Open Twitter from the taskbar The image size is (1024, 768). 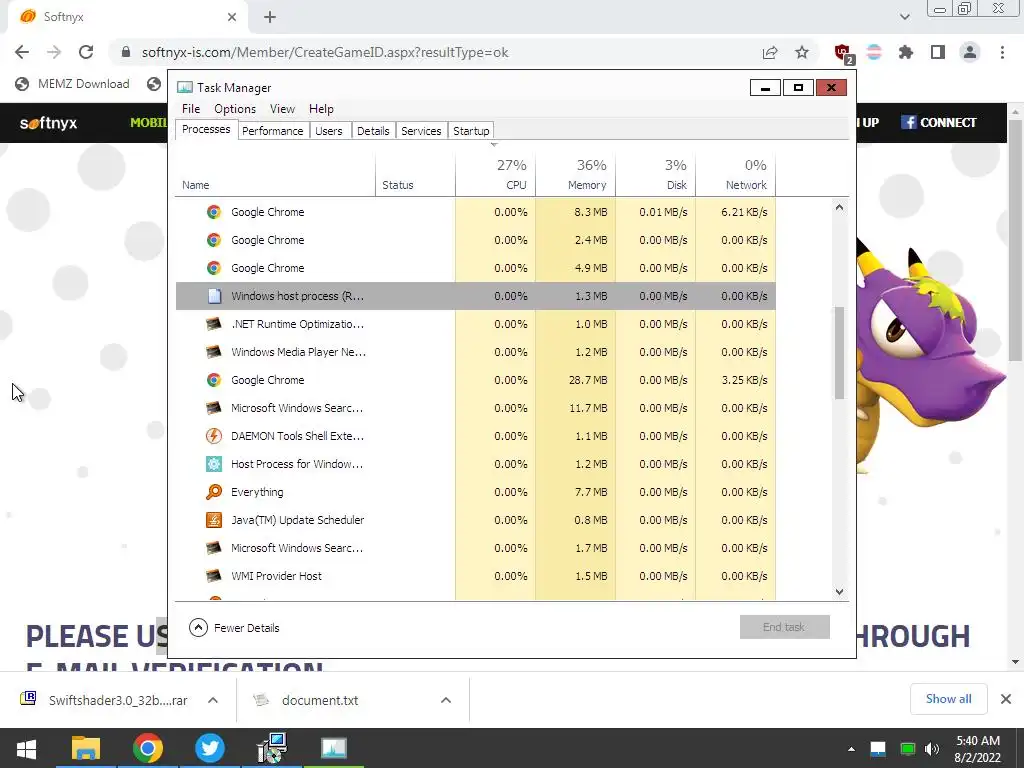coord(210,748)
